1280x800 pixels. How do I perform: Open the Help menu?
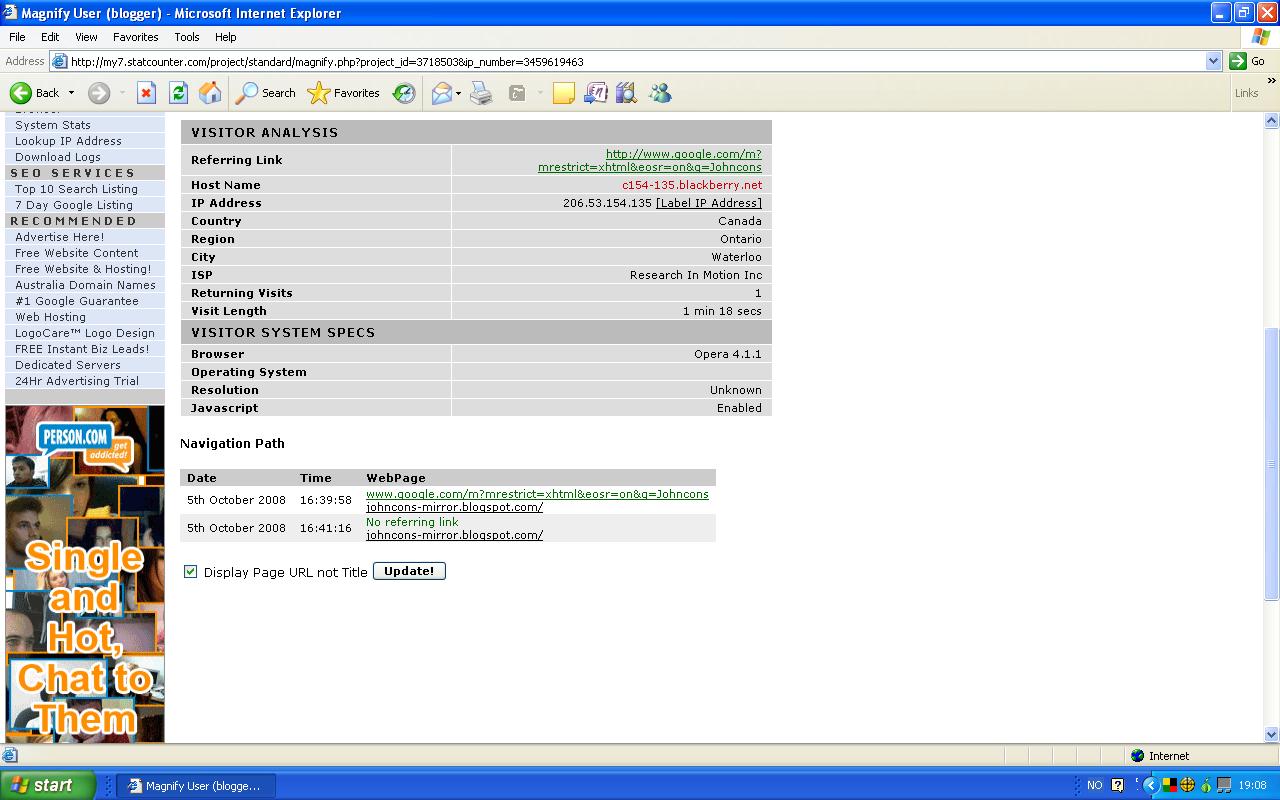point(225,37)
